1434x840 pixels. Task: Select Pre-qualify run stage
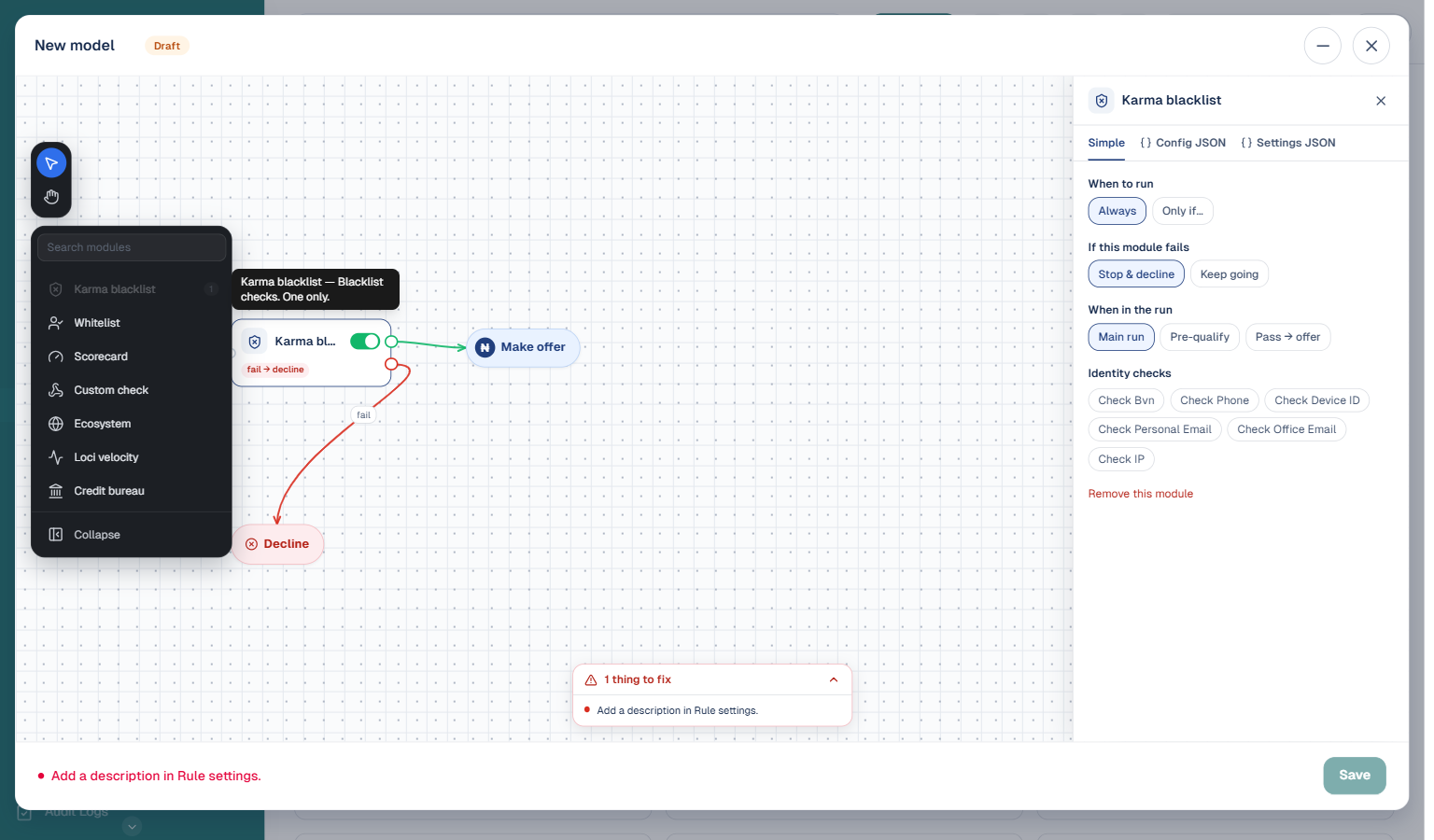(1200, 337)
